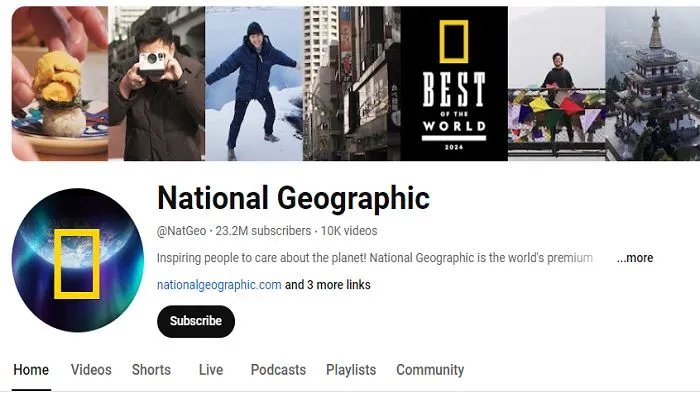Subscribe to the National Geographic channel
Screen dimensions: 700x400
pos(196,321)
